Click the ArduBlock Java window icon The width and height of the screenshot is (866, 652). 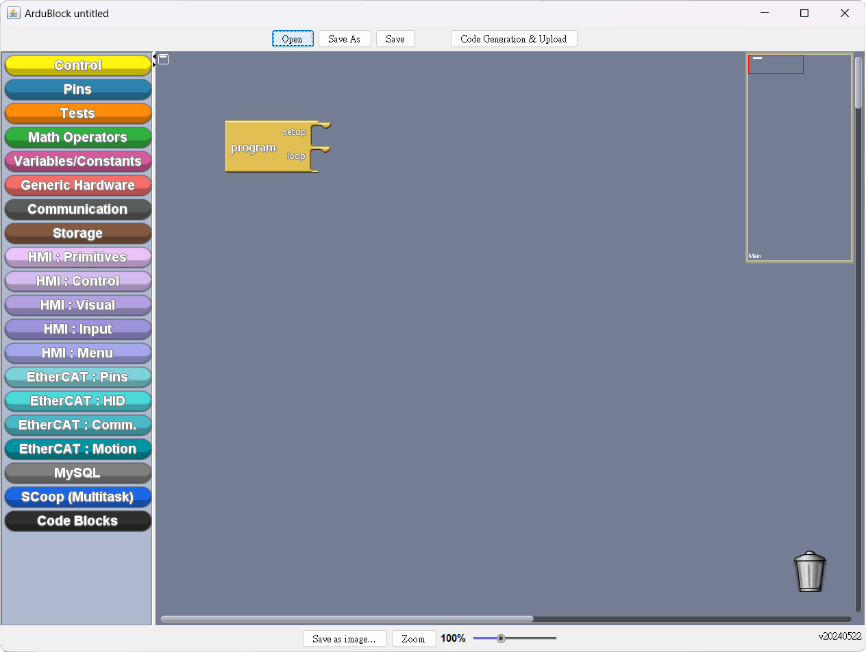14,13
